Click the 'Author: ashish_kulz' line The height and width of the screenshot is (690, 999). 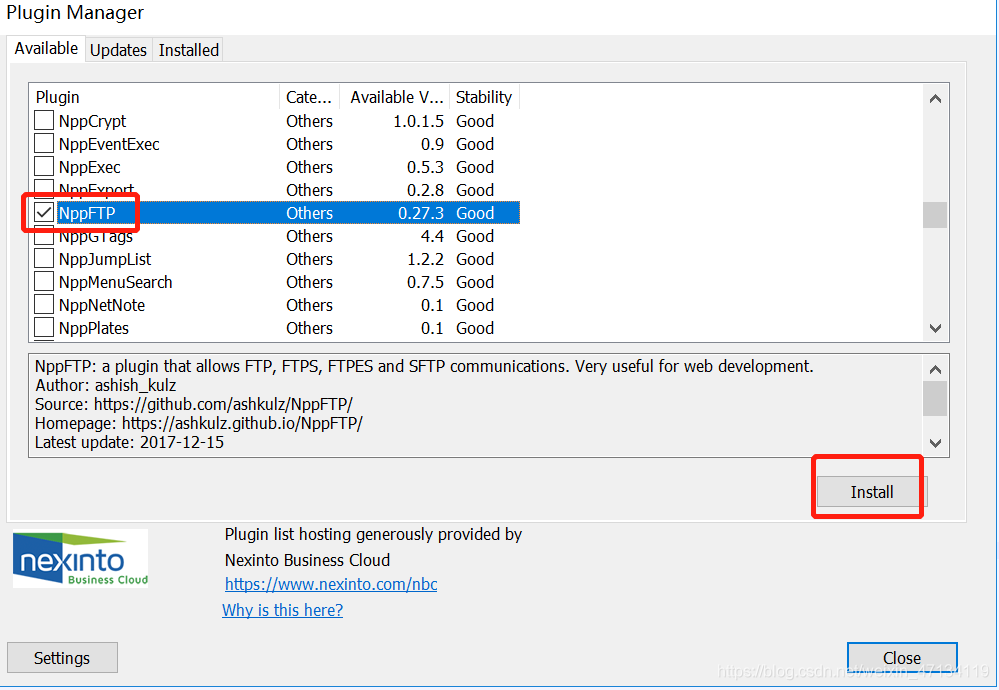(106, 385)
